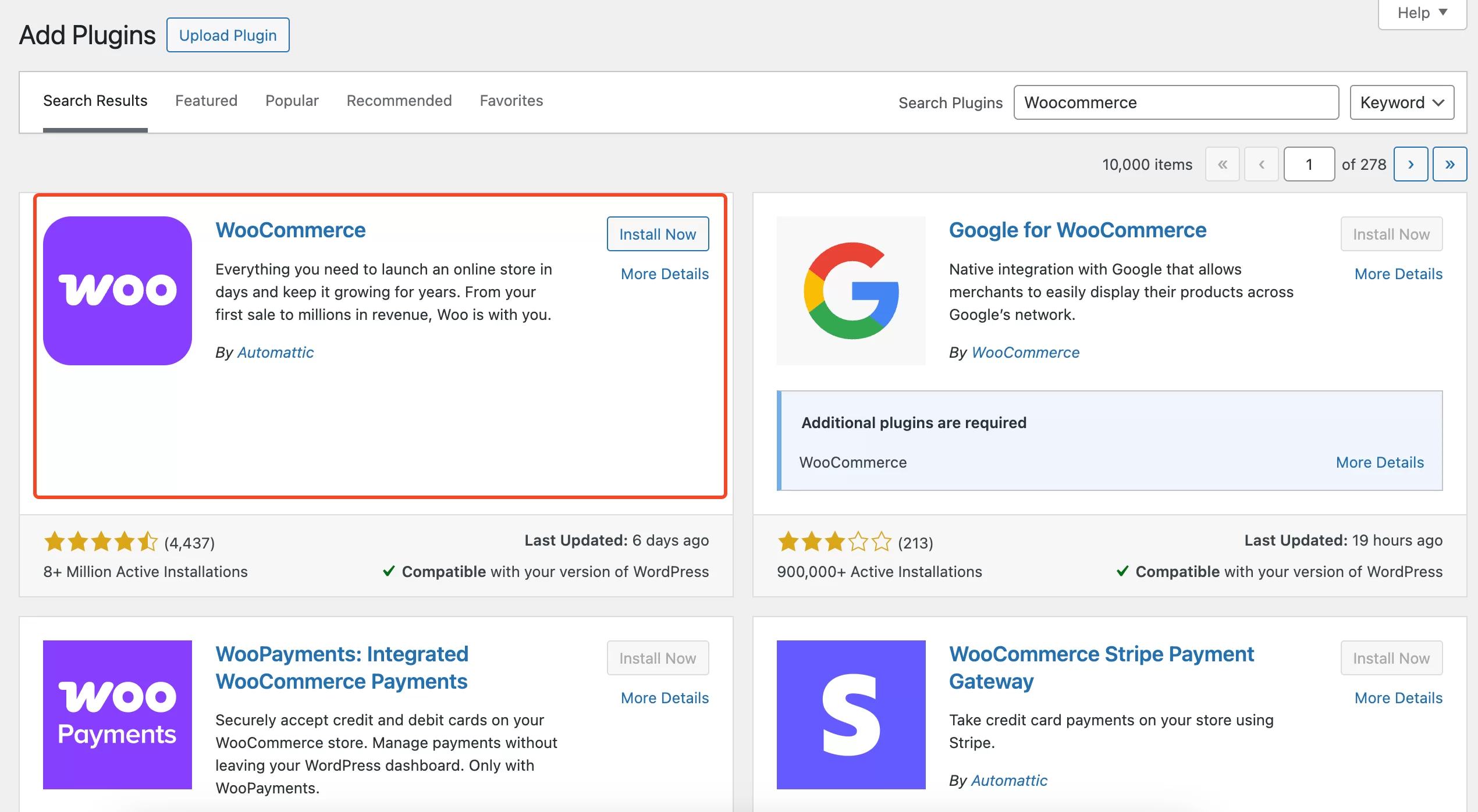Click the previous page arrow button
The width and height of the screenshot is (1478, 812).
(1262, 164)
